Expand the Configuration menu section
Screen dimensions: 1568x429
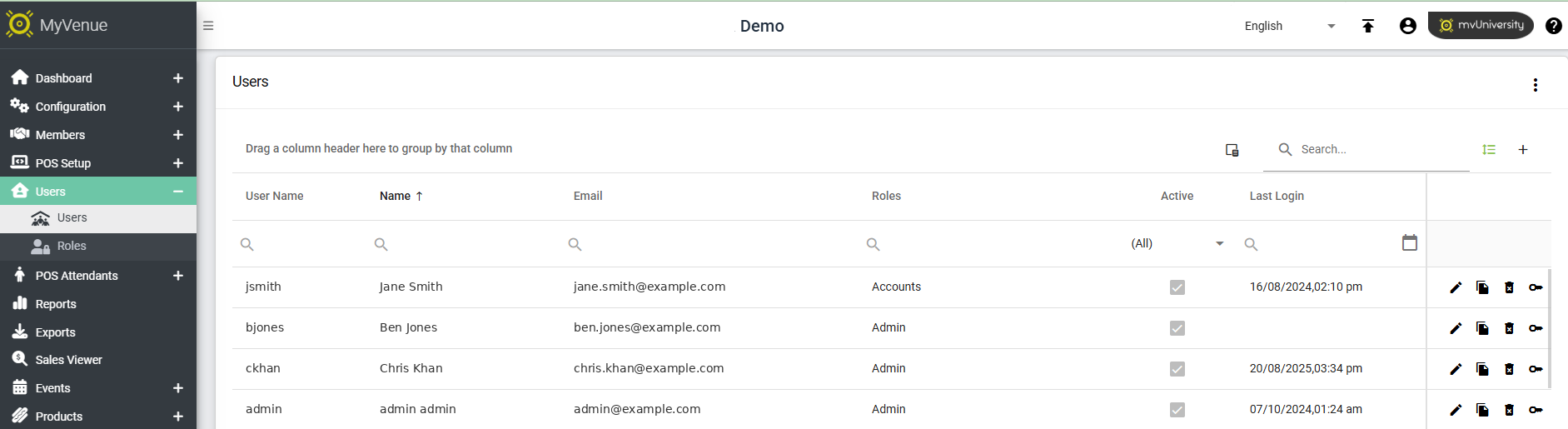pyautogui.click(x=178, y=107)
